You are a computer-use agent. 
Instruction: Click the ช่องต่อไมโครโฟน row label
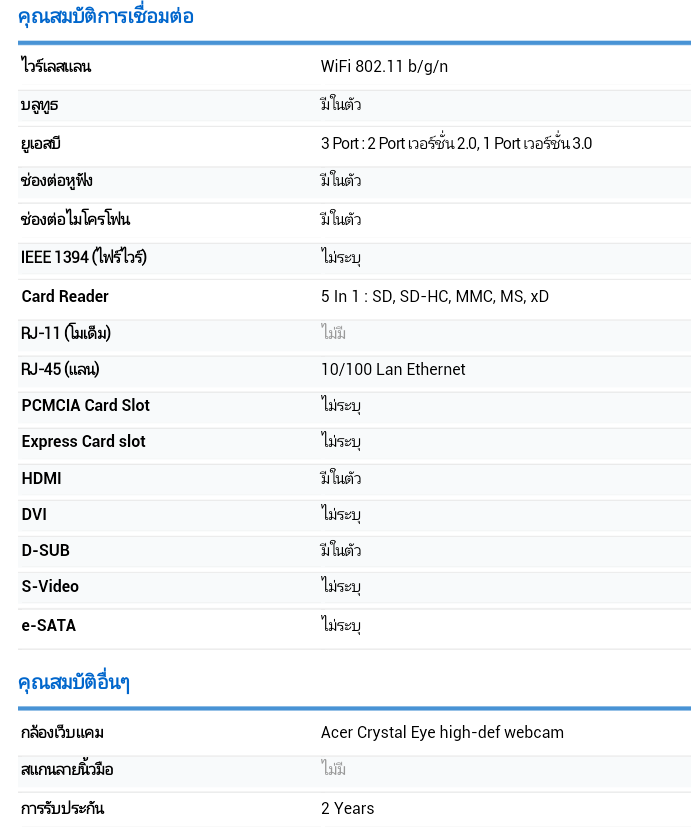[76, 219]
